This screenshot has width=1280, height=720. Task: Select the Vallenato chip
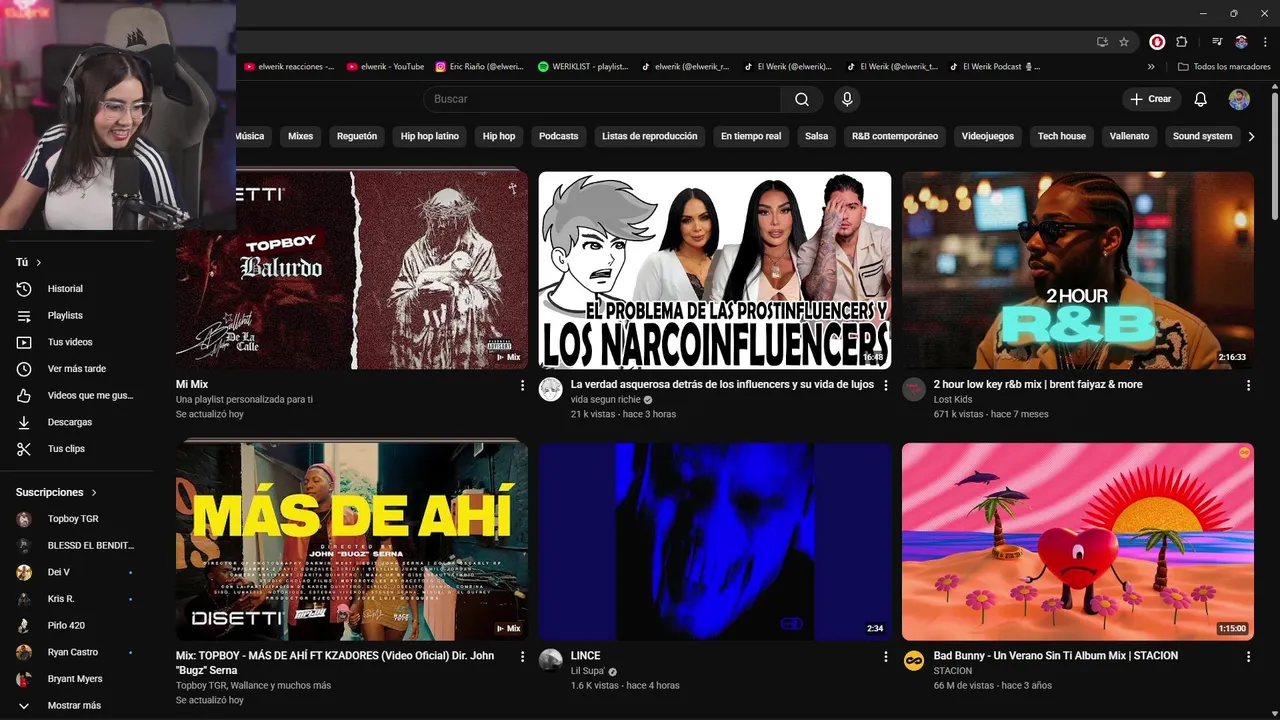pyautogui.click(x=1130, y=136)
